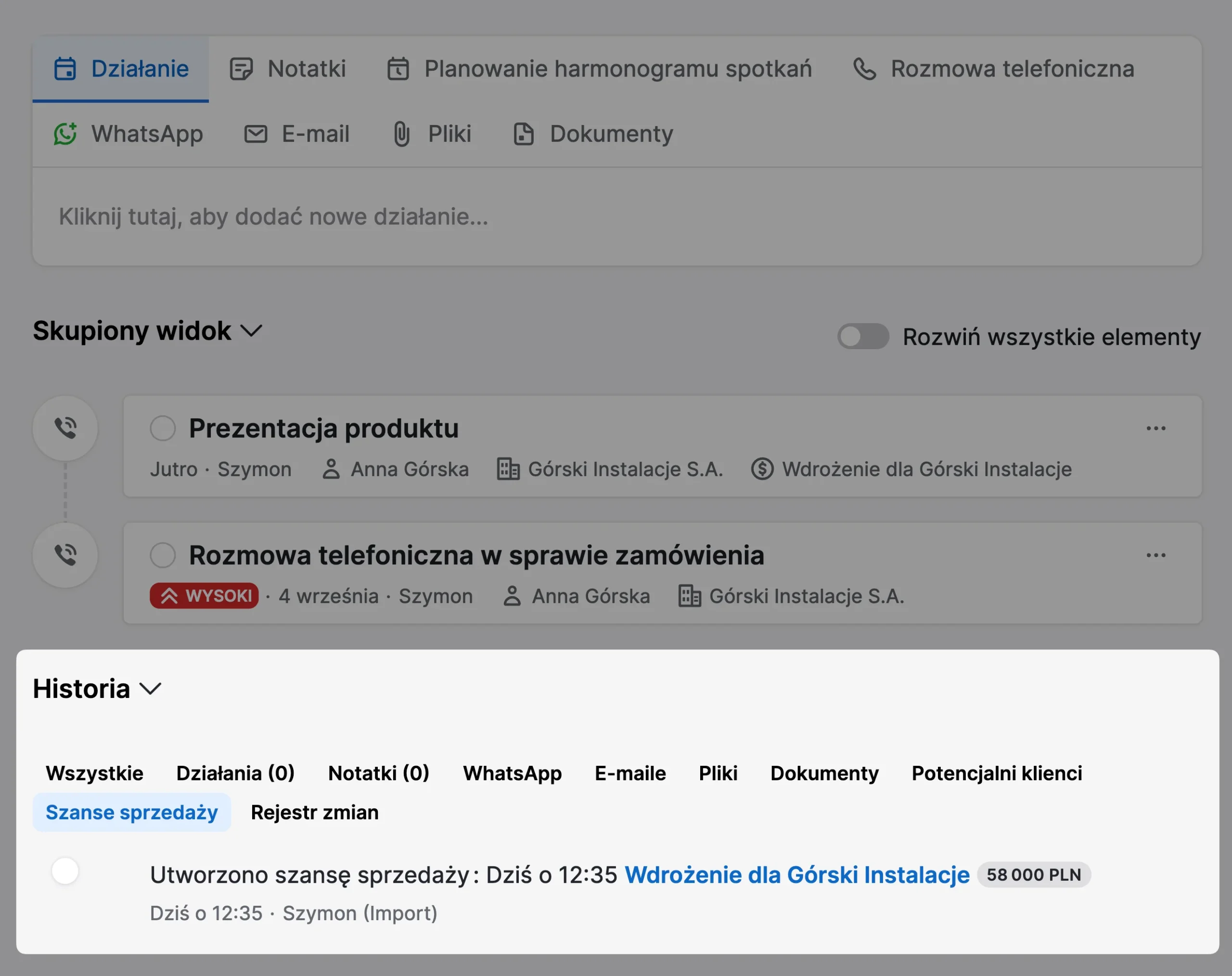Open the 'Wdrożenie dla Górski Instalacje' link in Historia
The width and height of the screenshot is (1232, 976).
coord(796,875)
